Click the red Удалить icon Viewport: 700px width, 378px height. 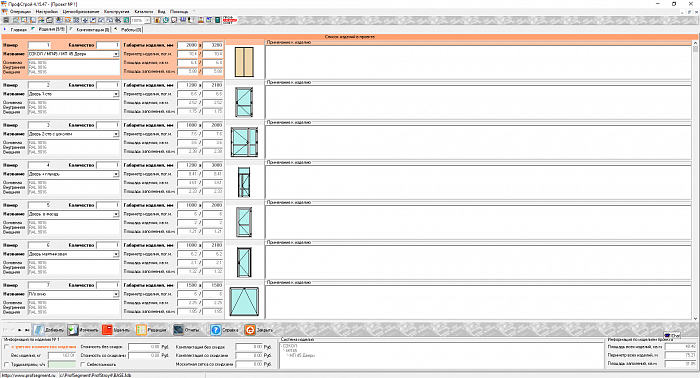107,330
